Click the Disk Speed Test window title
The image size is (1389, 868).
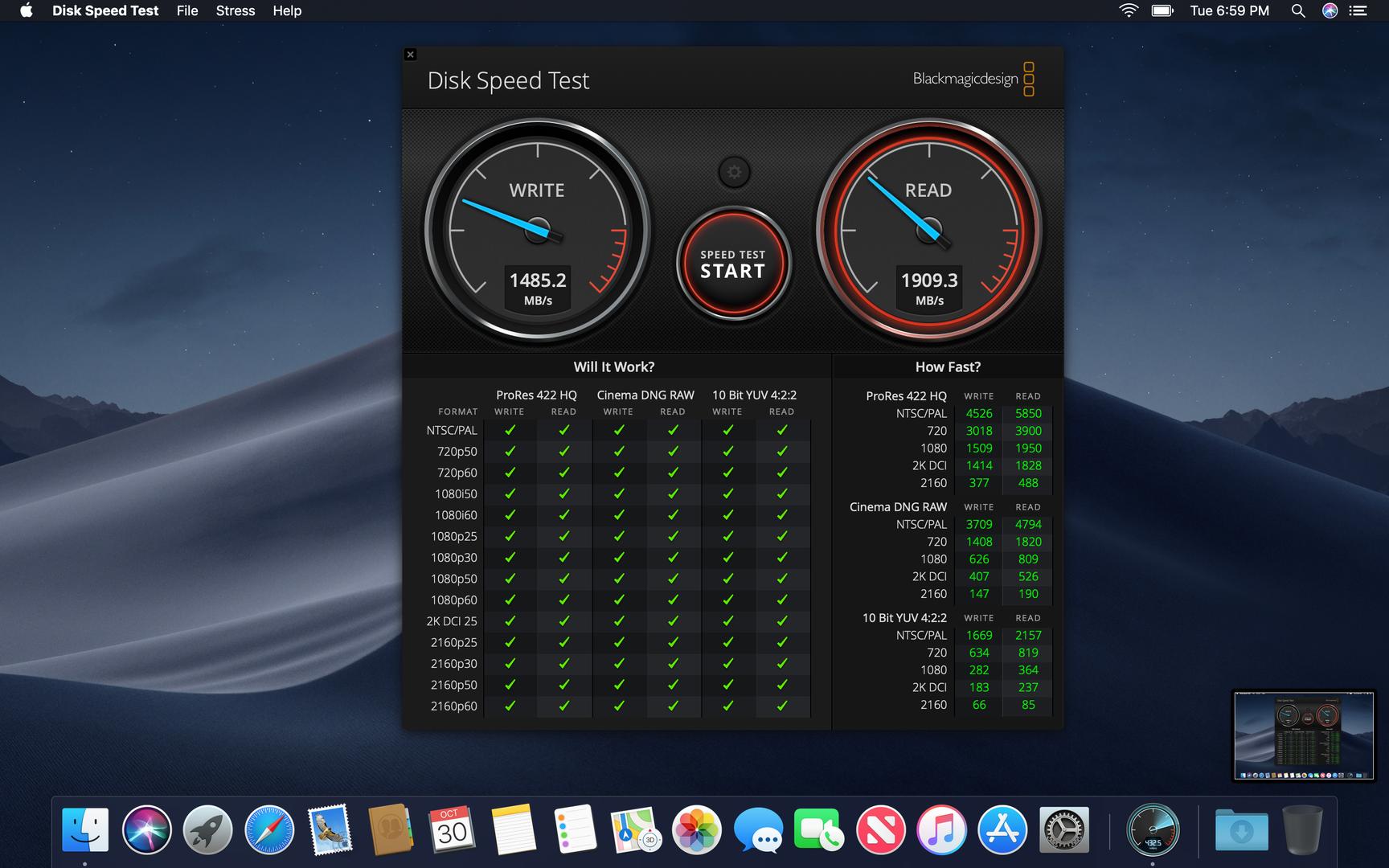coord(508,80)
